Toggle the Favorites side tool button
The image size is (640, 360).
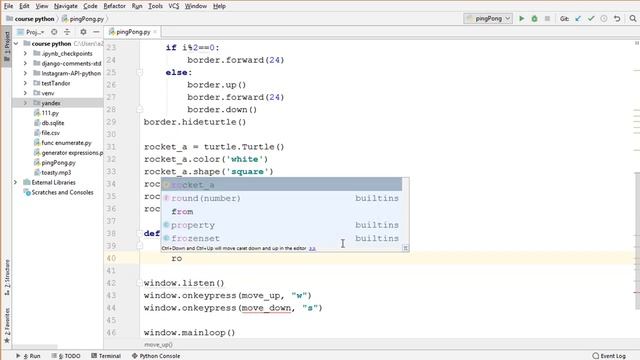[x=7, y=325]
